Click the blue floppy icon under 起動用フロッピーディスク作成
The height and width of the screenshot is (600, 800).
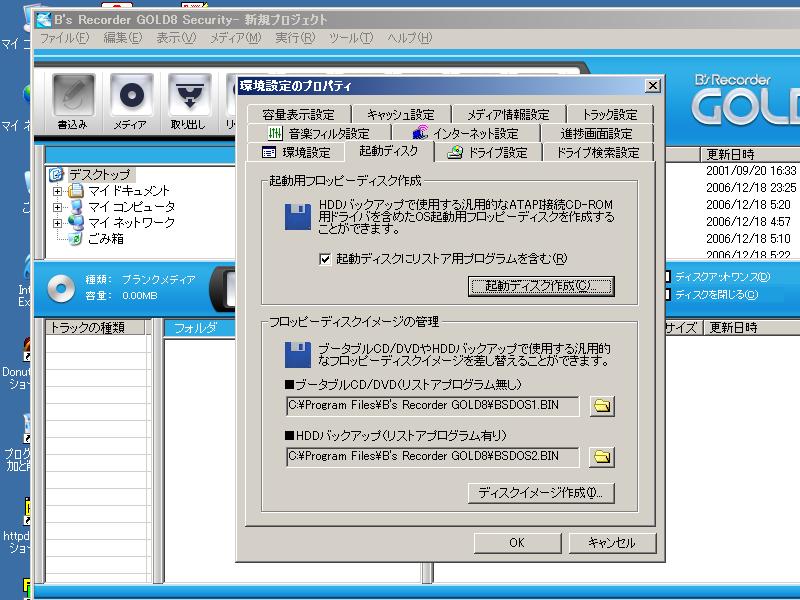point(298,217)
